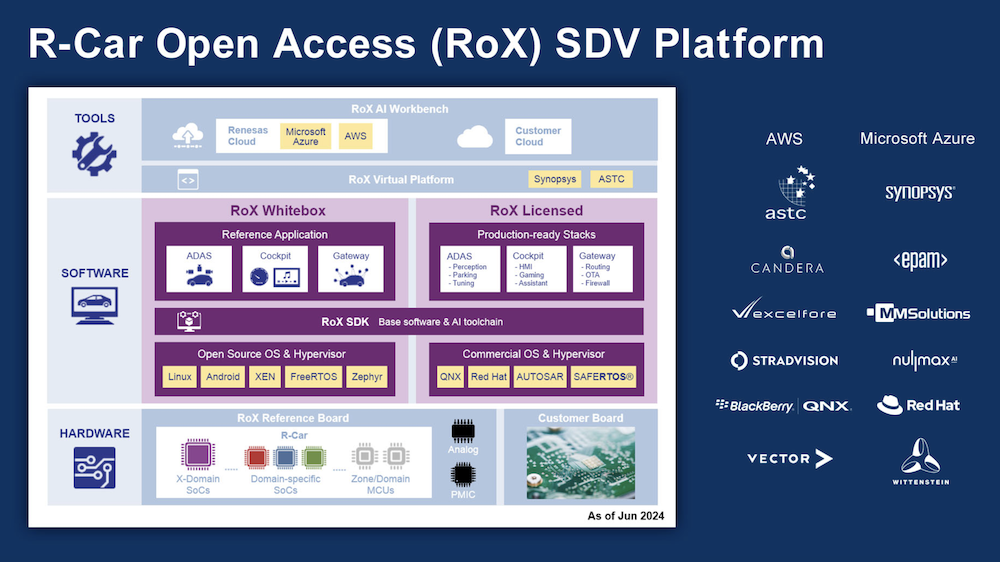Click the Excelfore partner logo

784,309
